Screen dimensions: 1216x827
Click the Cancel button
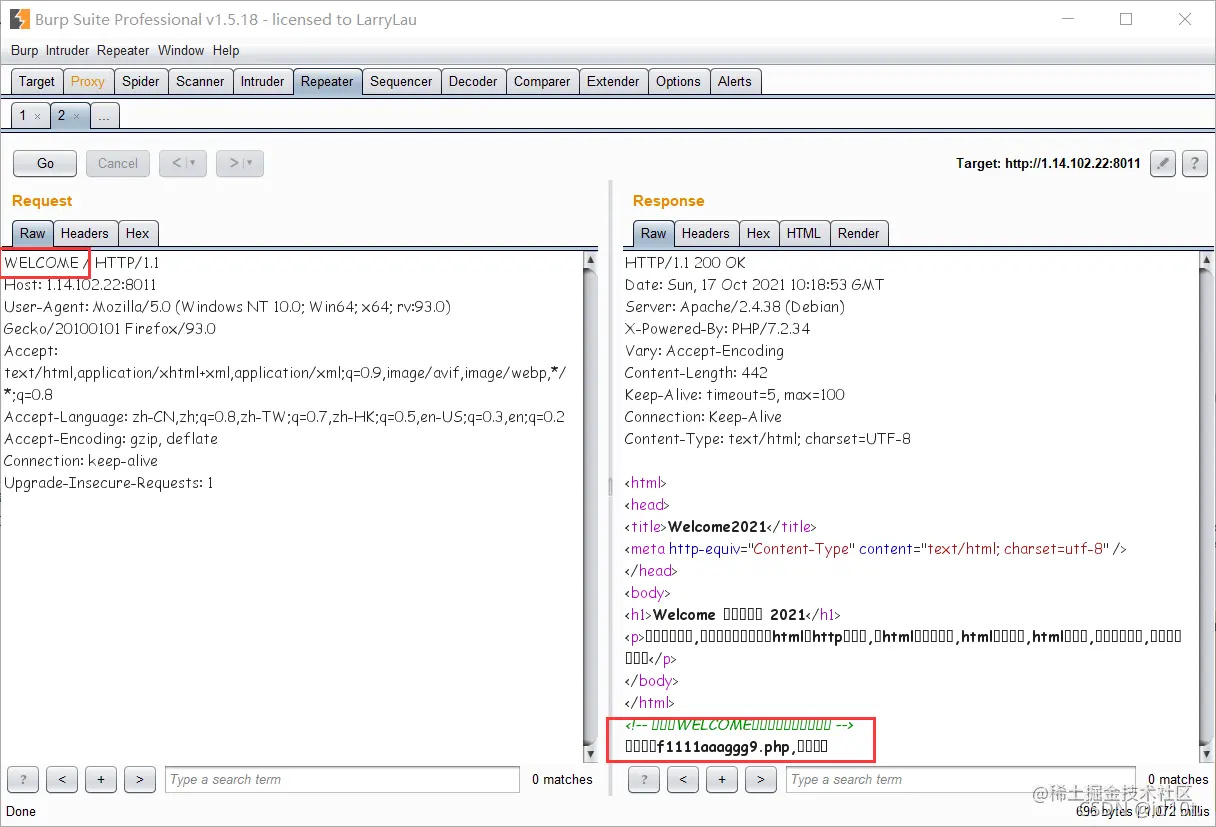coord(118,163)
